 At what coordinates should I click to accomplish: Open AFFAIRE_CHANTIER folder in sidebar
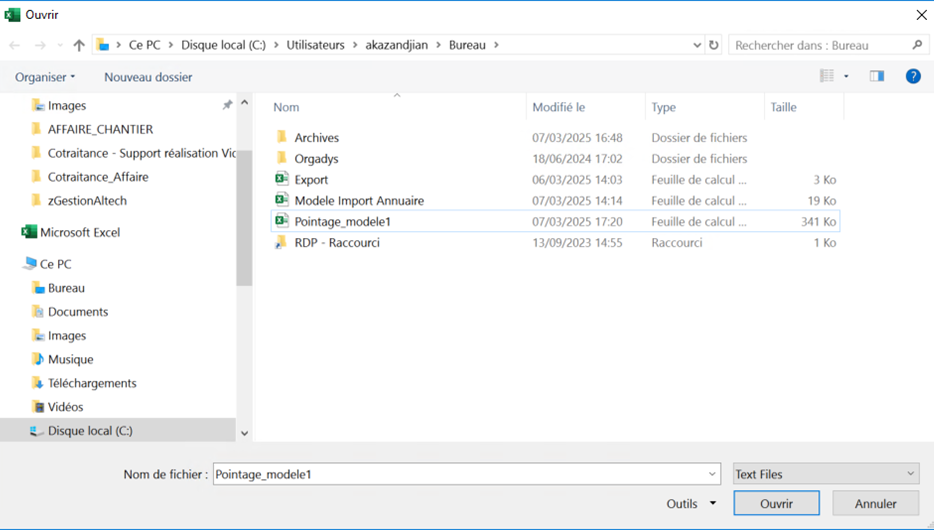pos(100,129)
